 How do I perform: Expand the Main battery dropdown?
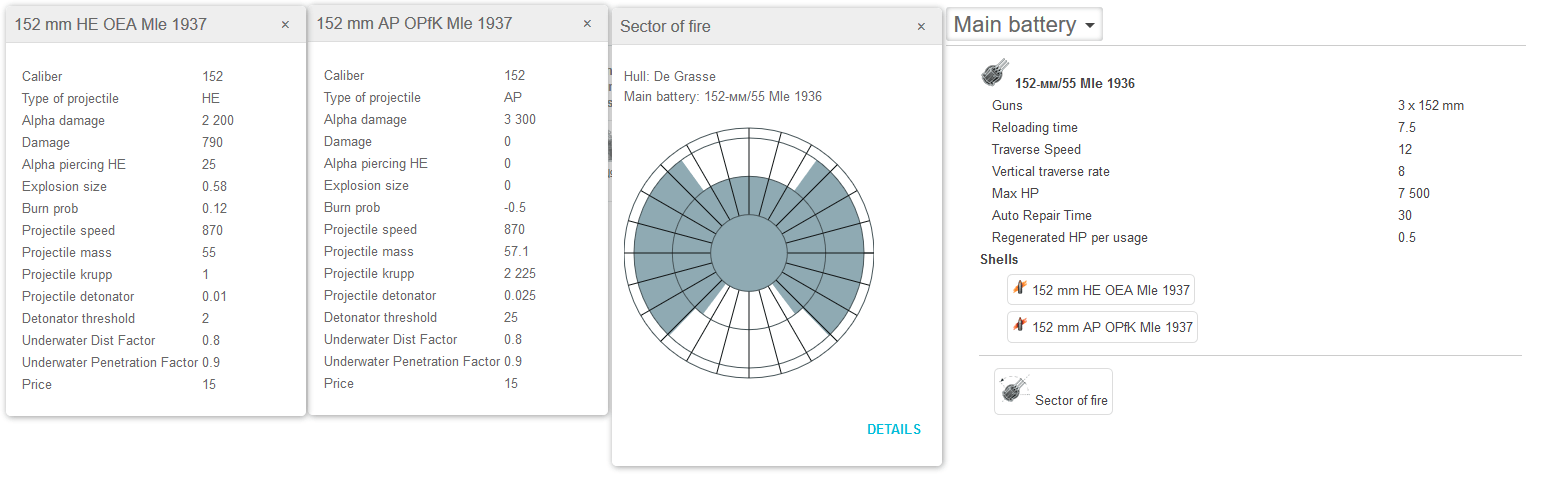coord(1024,25)
